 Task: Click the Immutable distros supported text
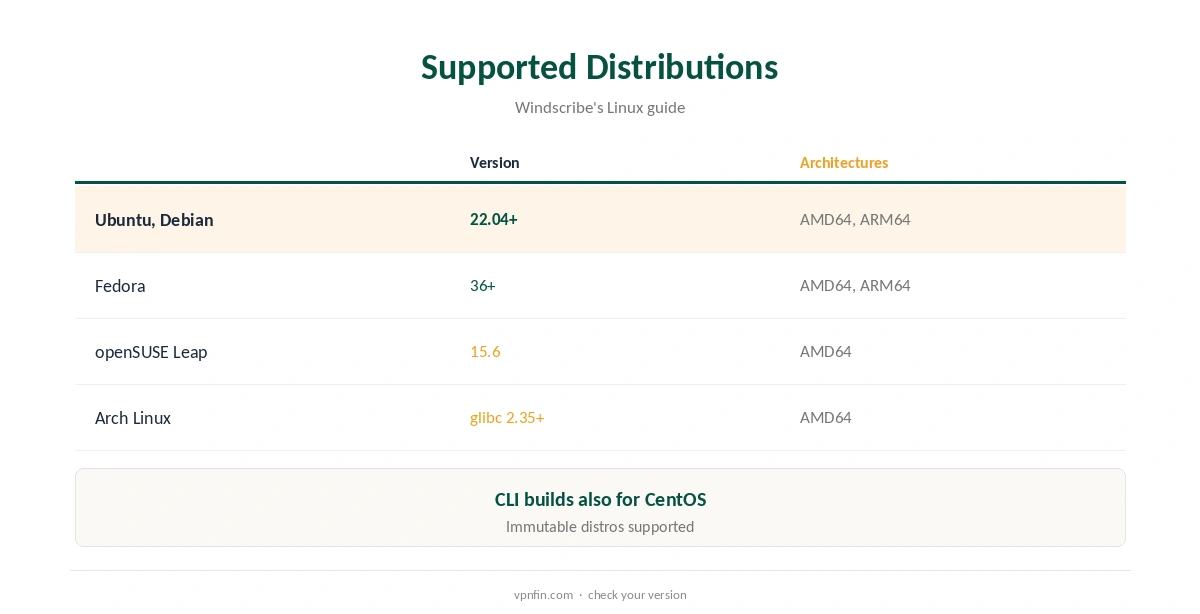tap(600, 526)
